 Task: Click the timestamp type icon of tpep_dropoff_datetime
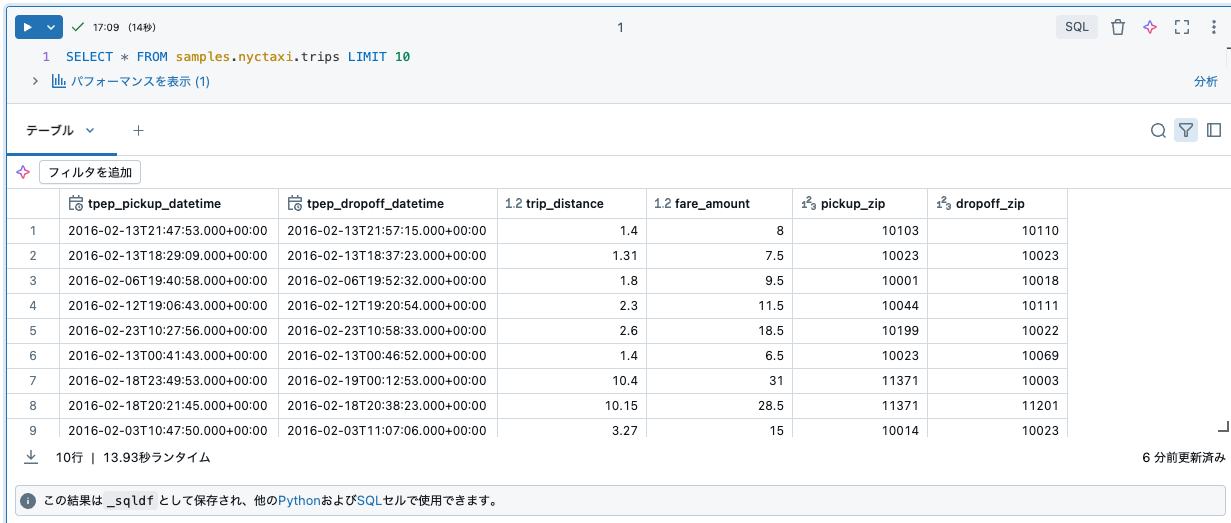click(x=295, y=203)
